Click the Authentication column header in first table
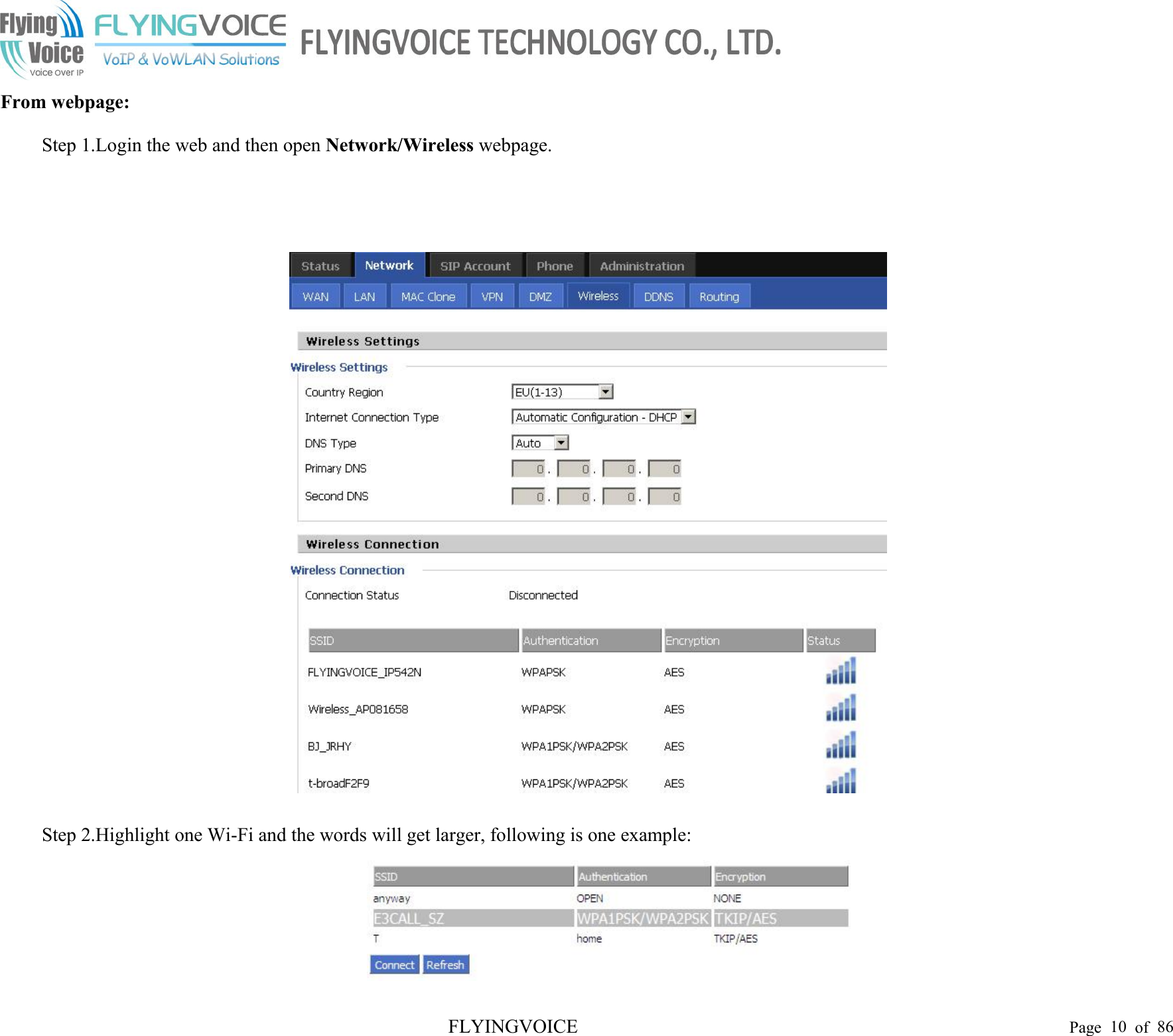1173x1036 pixels. point(592,641)
